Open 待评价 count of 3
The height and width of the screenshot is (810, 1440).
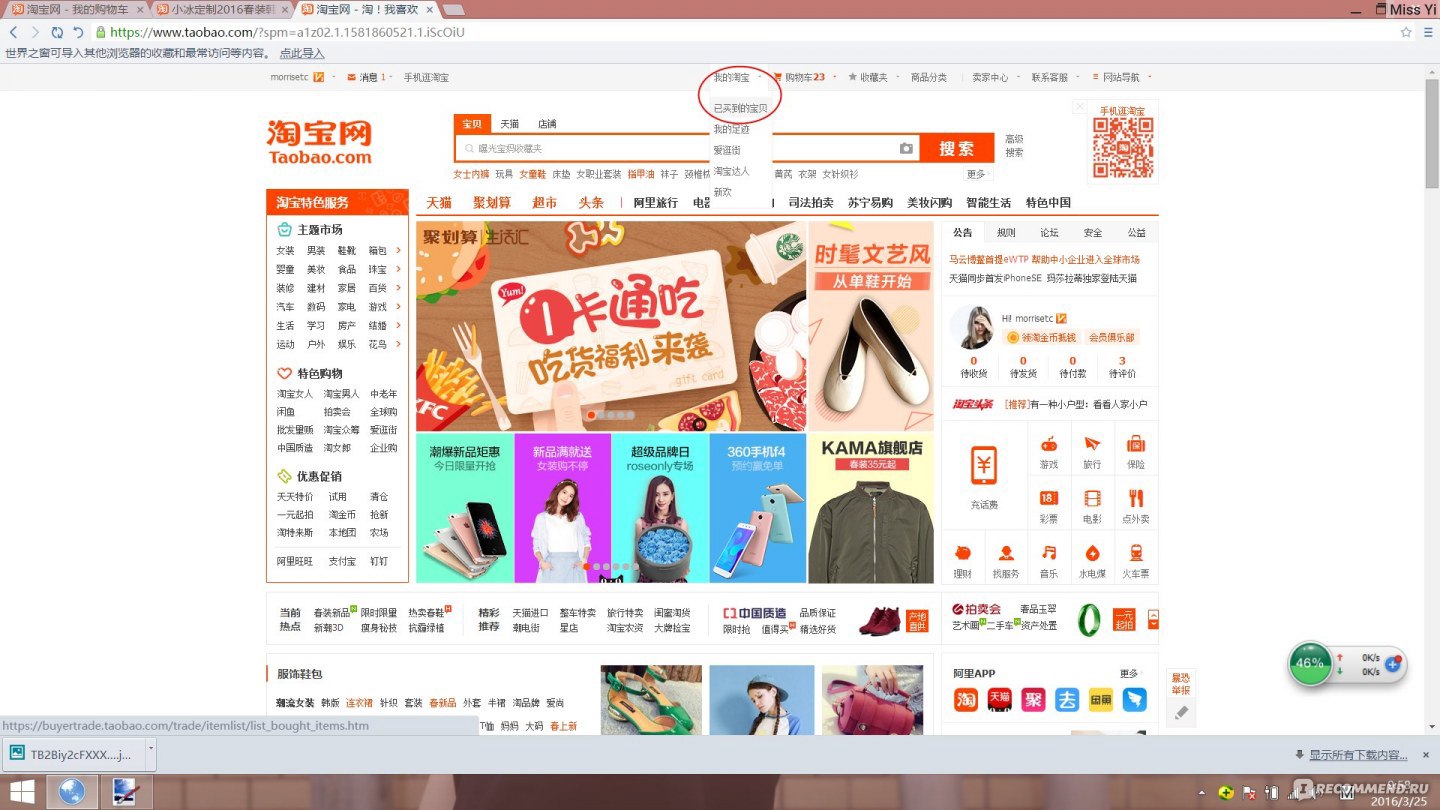click(1122, 367)
